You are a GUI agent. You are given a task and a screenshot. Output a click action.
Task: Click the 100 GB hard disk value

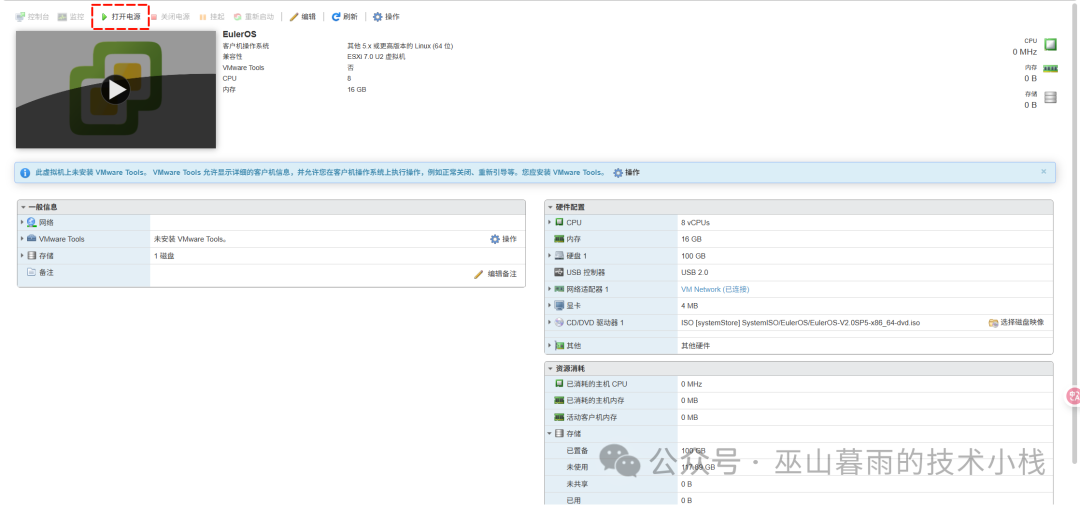[x=692, y=256]
